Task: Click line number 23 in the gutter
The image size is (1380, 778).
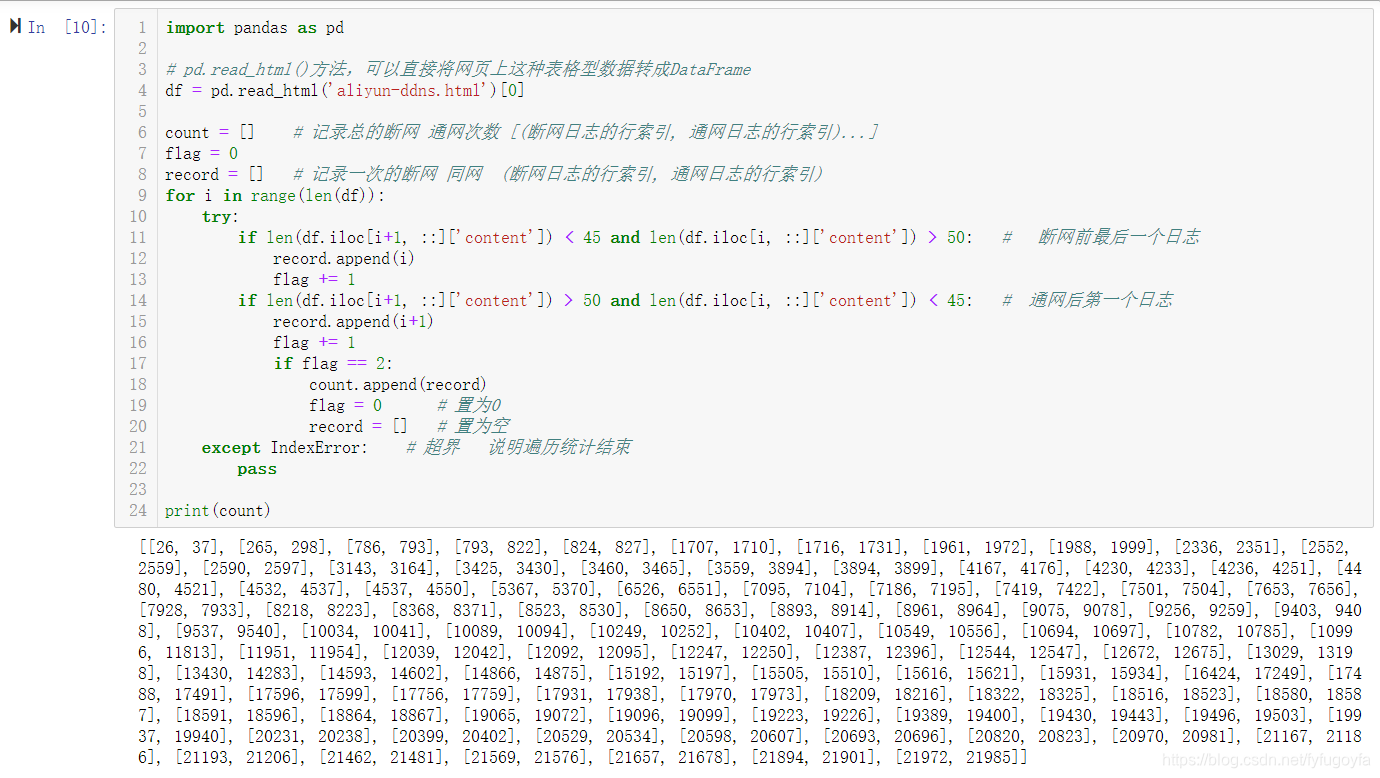Action: (x=137, y=489)
